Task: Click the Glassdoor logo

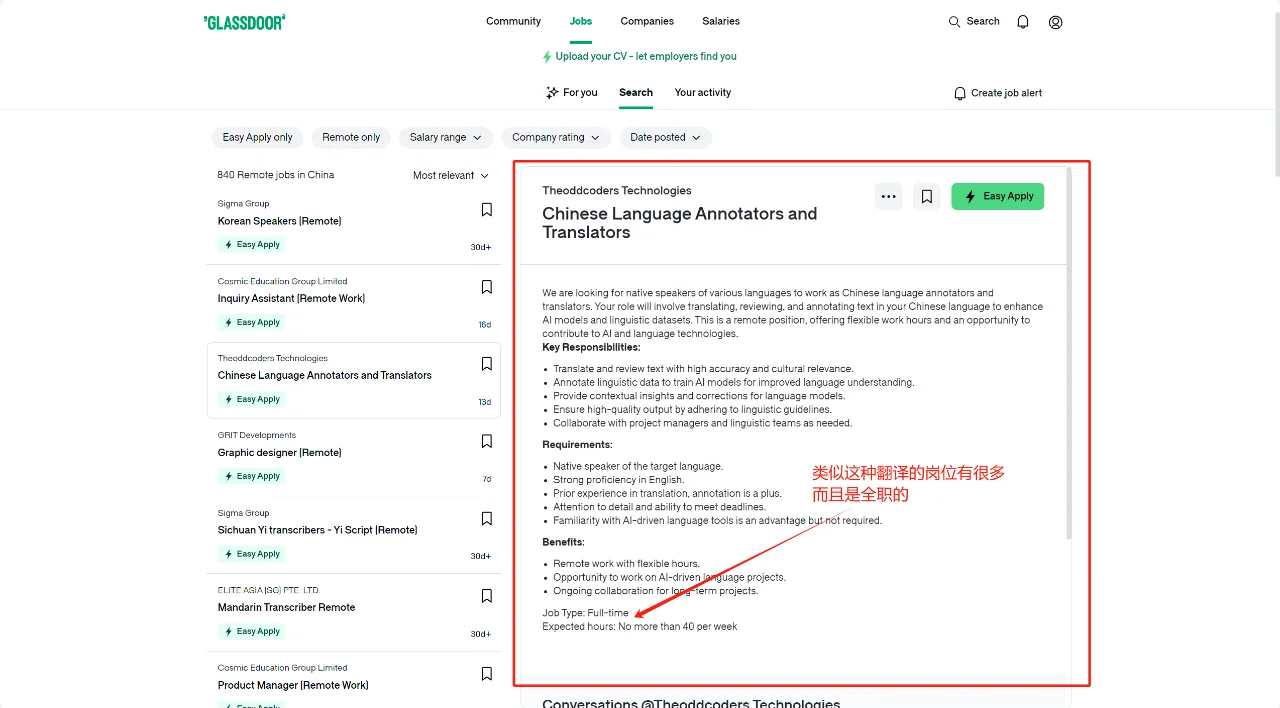Action: coord(244,22)
